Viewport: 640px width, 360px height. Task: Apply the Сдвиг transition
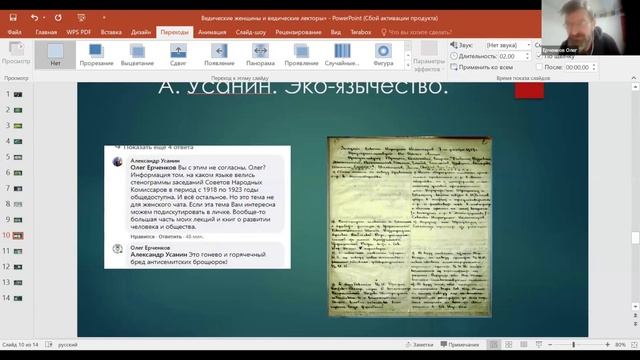178,55
